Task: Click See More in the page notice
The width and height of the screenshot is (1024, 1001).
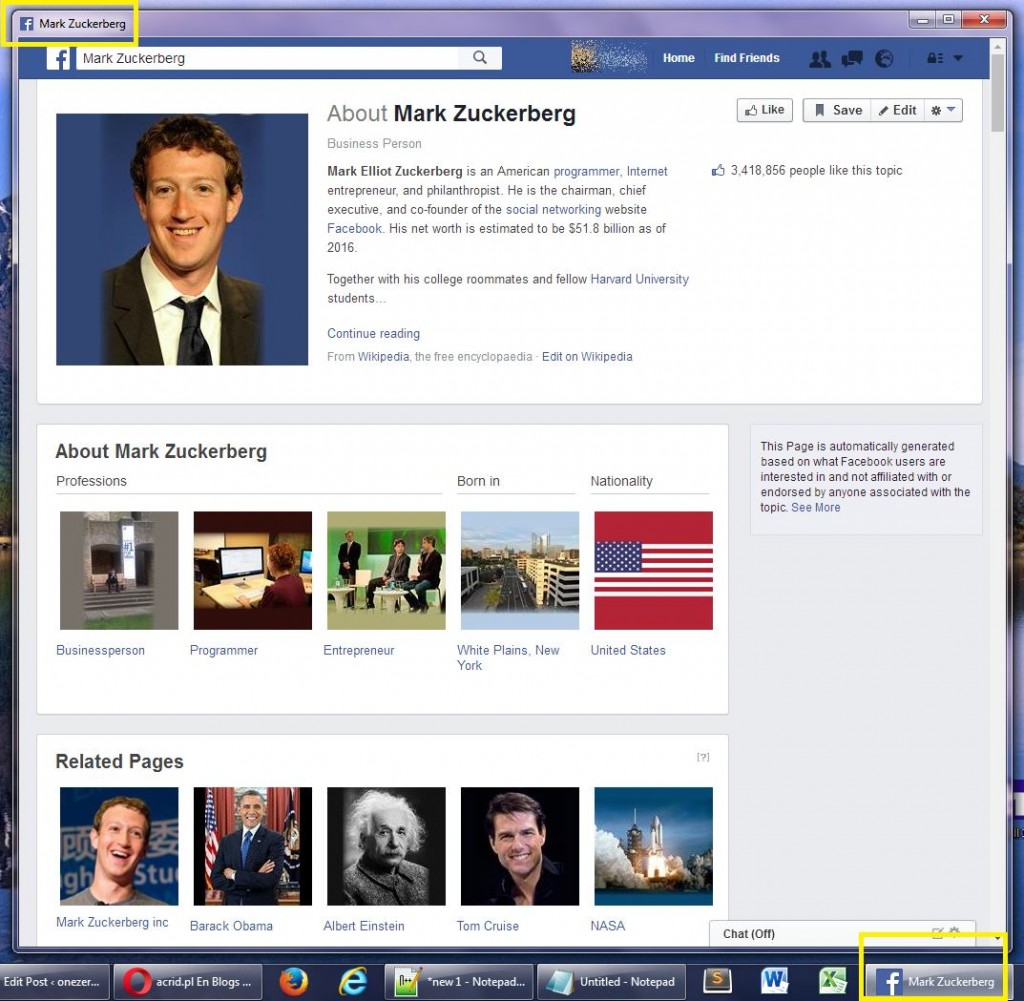Action: coord(816,507)
